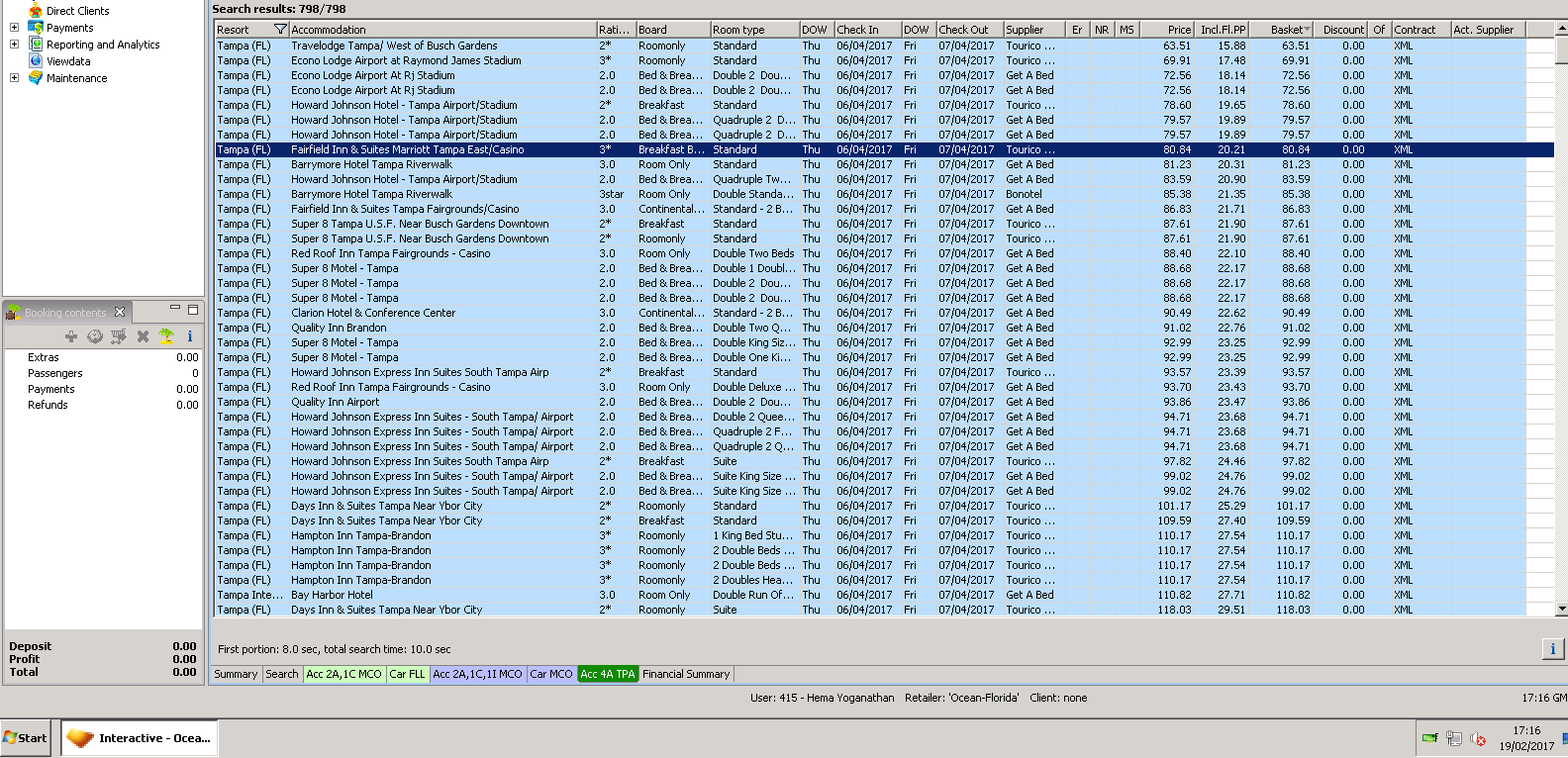
Task: Open the Acc 2A,1C MCO tab
Action: coord(343,674)
